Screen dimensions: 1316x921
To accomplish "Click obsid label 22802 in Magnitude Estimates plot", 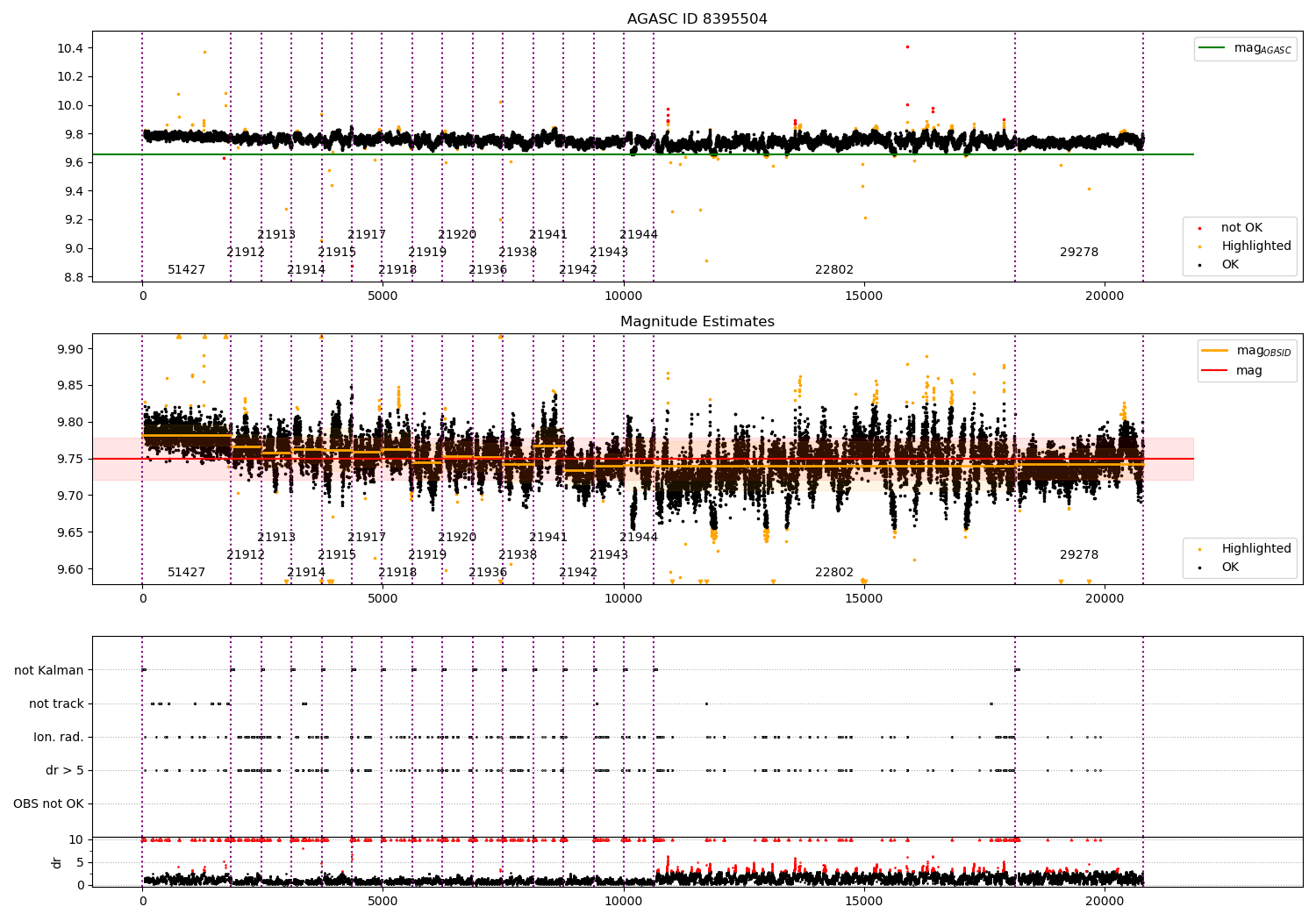I will [834, 572].
